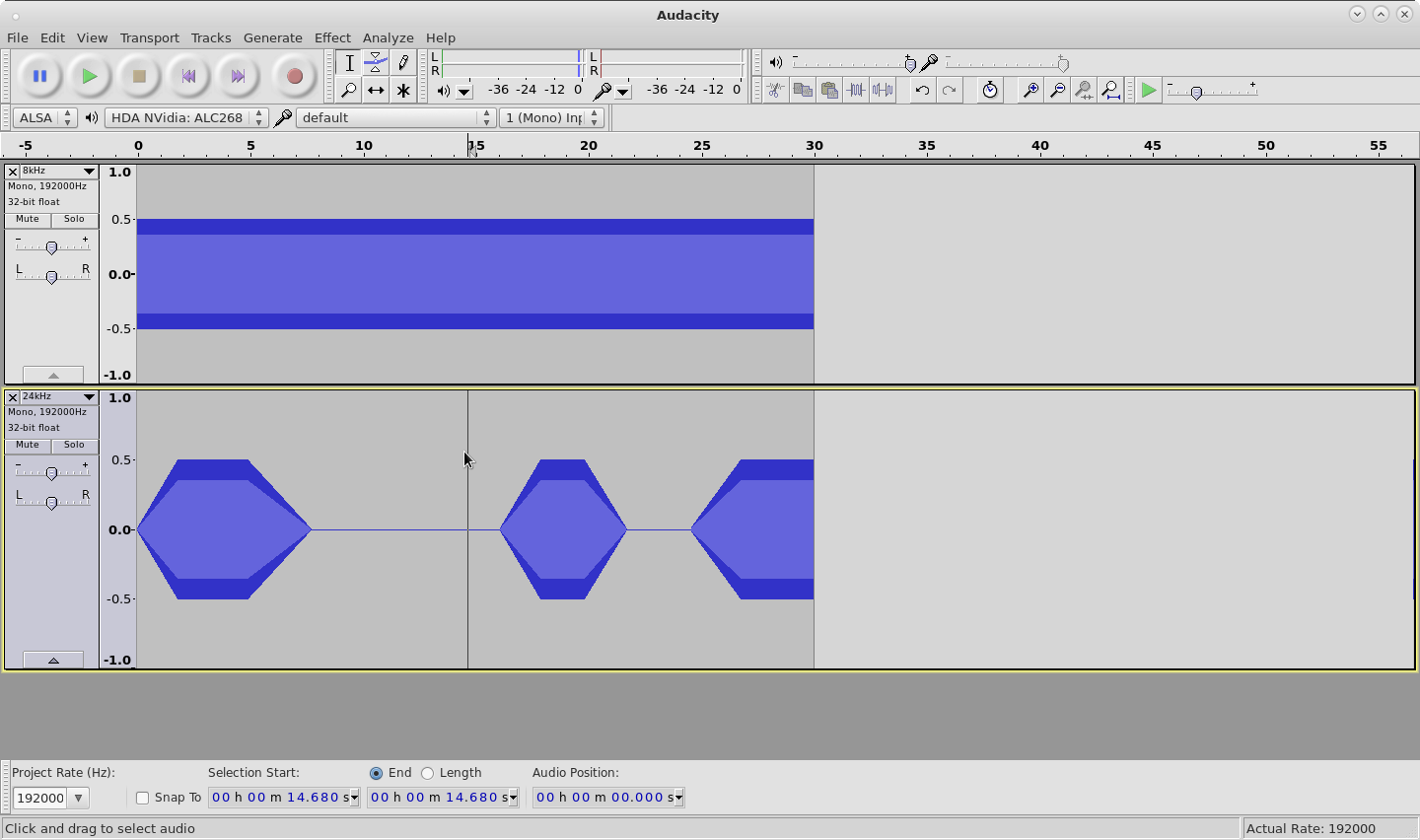This screenshot has height=840, width=1420.
Task: Click speaker icon in playback meter
Action: click(443, 91)
